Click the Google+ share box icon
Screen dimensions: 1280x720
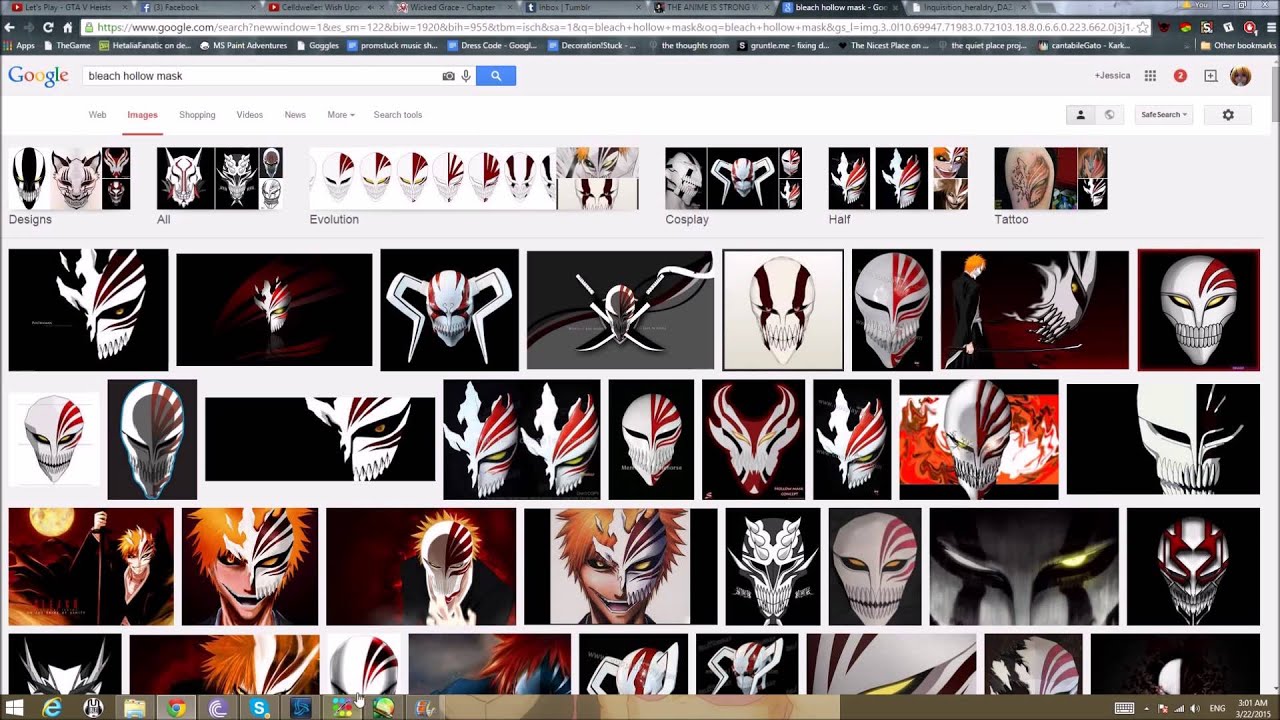tap(1210, 76)
